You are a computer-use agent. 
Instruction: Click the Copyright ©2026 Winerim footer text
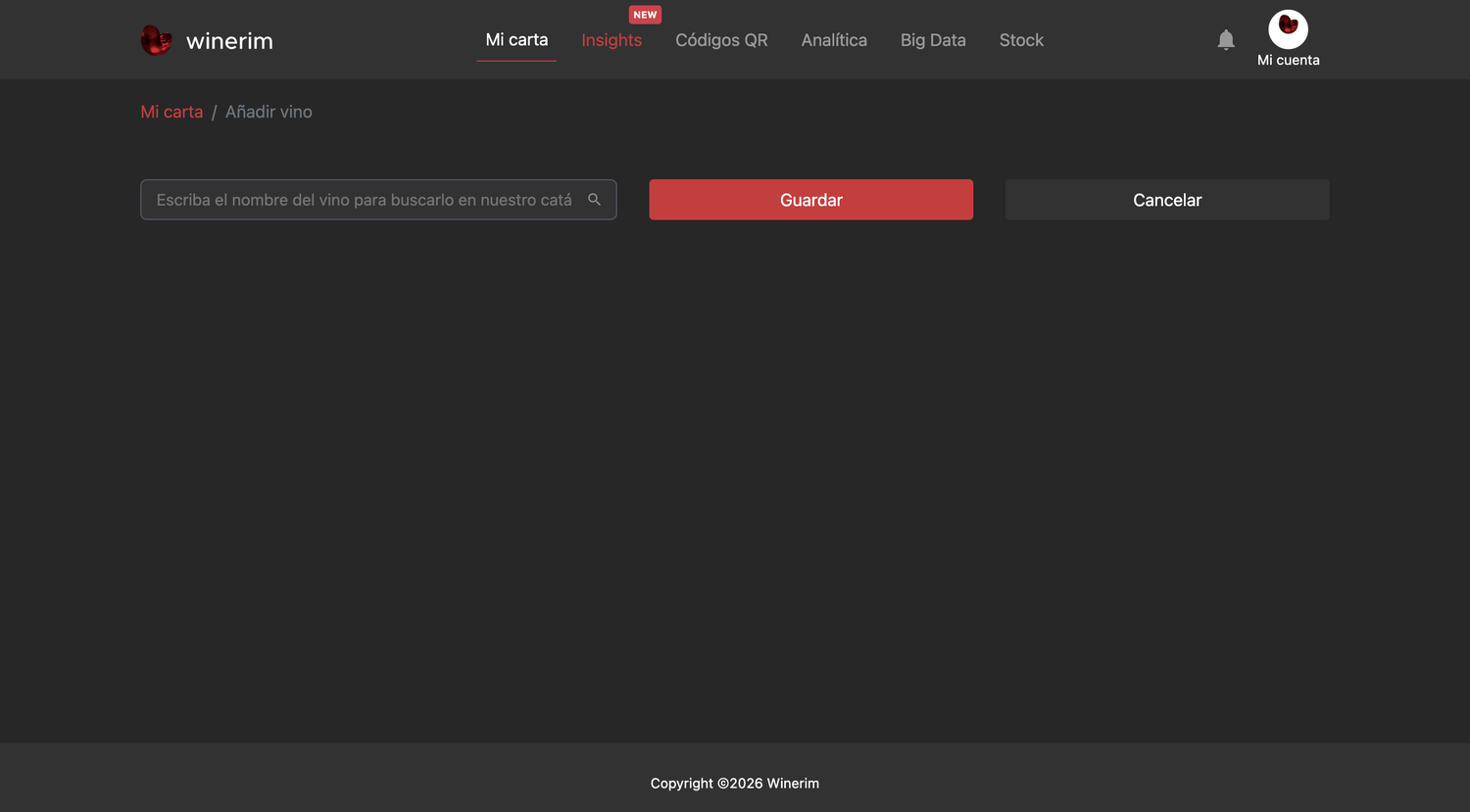click(x=735, y=784)
